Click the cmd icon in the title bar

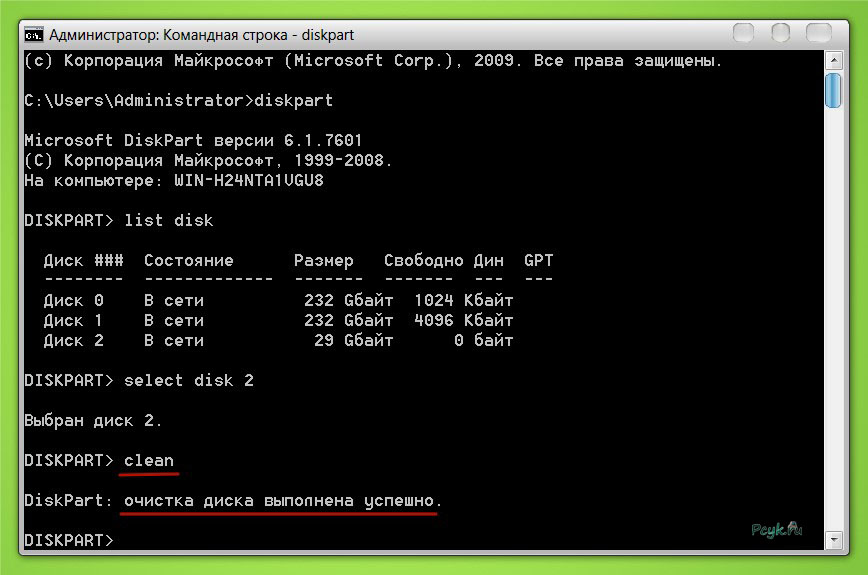pos(33,35)
